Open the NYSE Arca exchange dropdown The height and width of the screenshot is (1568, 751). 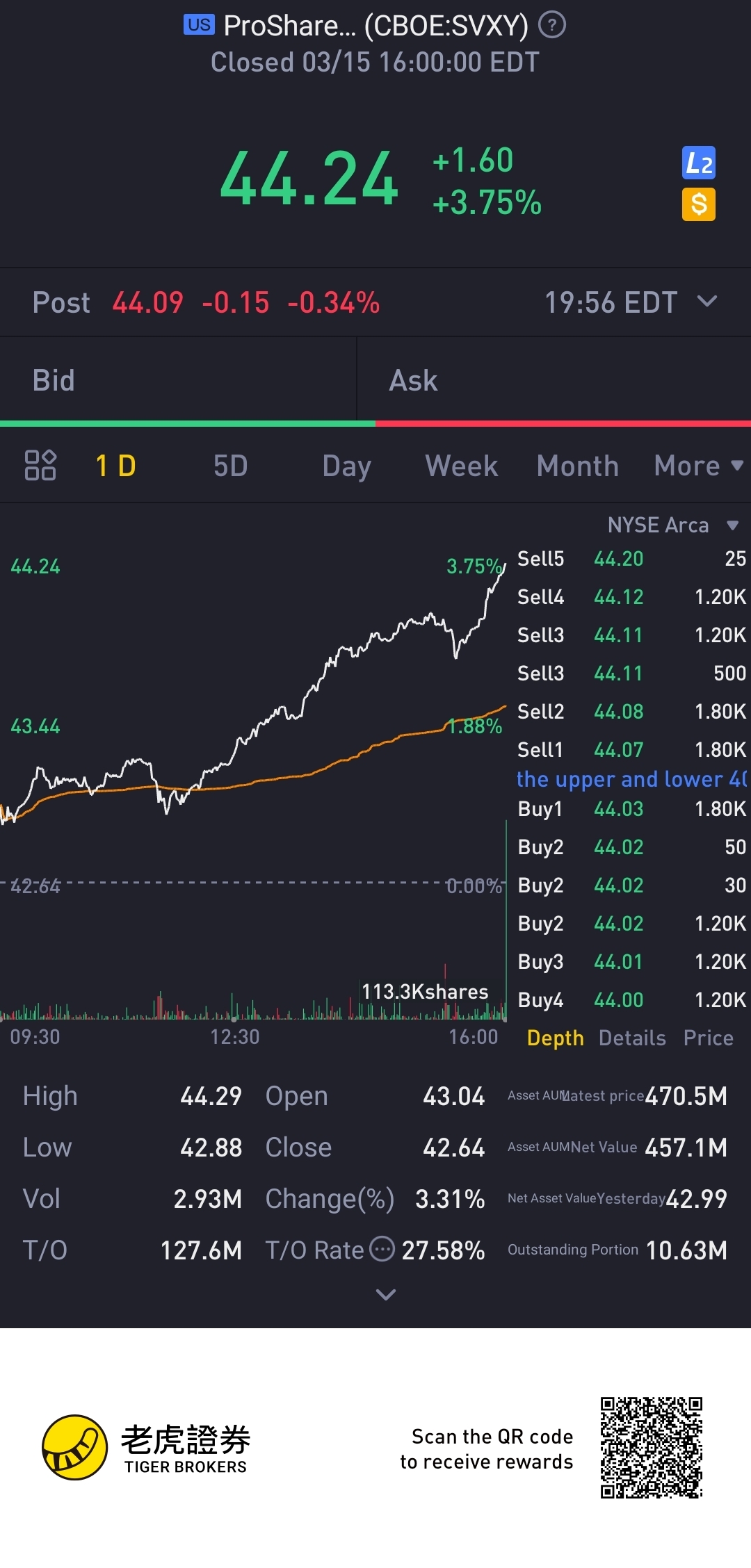(x=672, y=525)
